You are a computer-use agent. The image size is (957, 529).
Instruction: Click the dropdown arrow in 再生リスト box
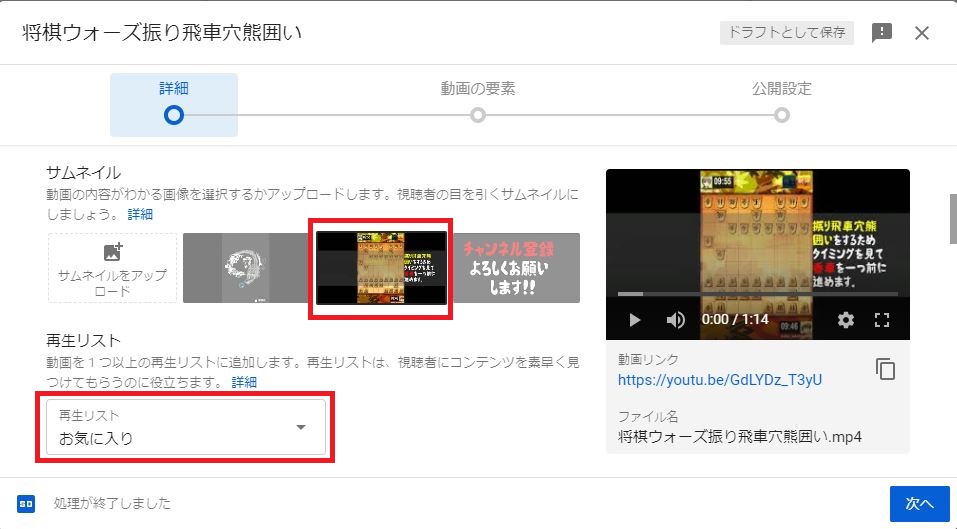[301, 427]
